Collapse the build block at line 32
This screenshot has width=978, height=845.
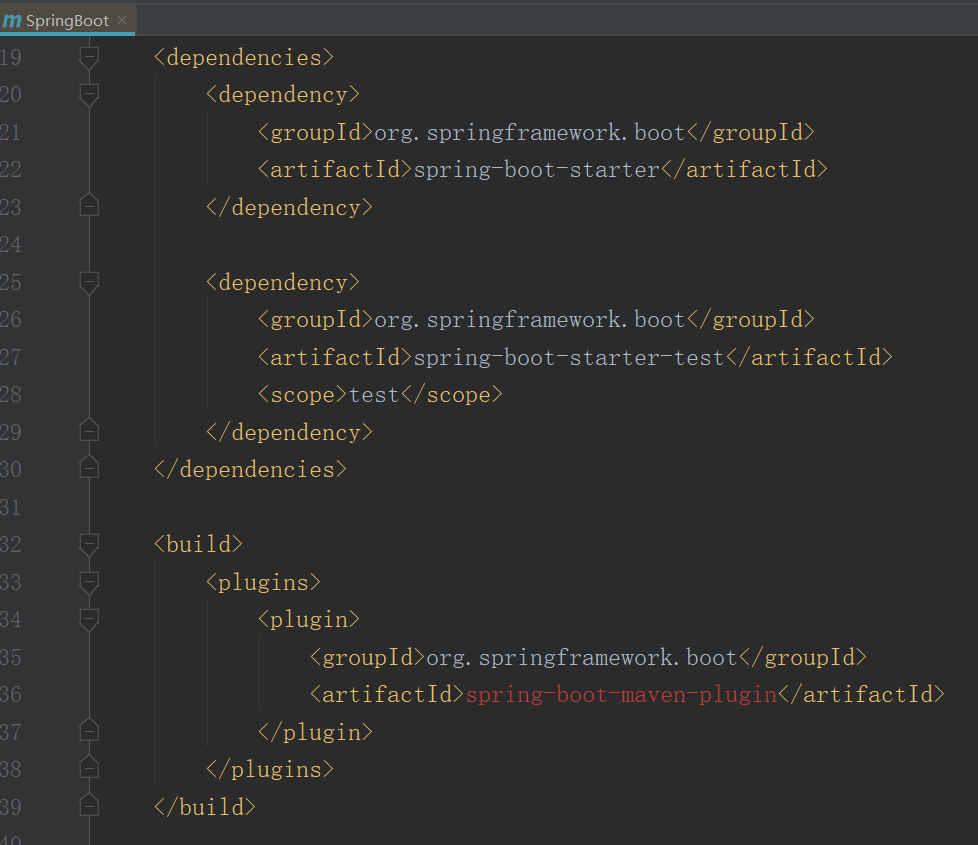pyautogui.click(x=89, y=544)
